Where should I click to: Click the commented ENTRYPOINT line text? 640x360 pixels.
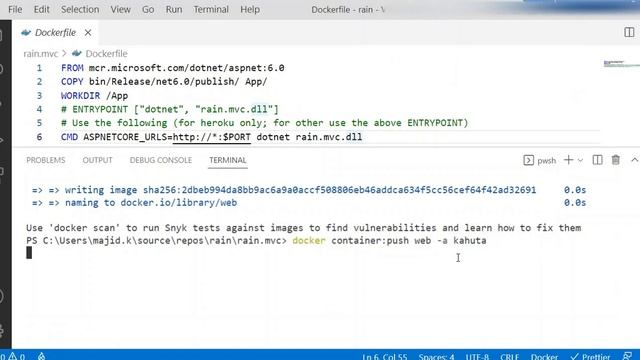coord(170,109)
